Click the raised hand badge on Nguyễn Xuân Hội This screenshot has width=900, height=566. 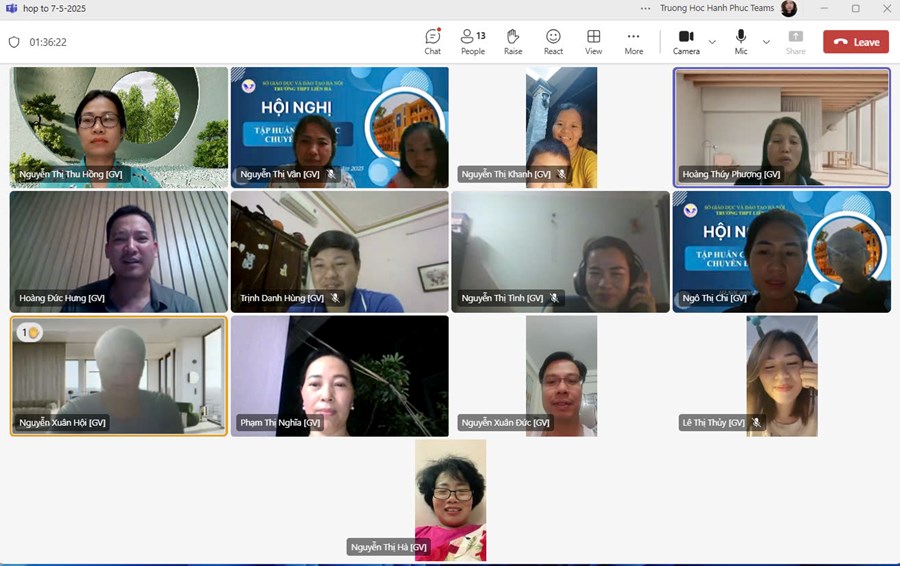[x=29, y=332]
